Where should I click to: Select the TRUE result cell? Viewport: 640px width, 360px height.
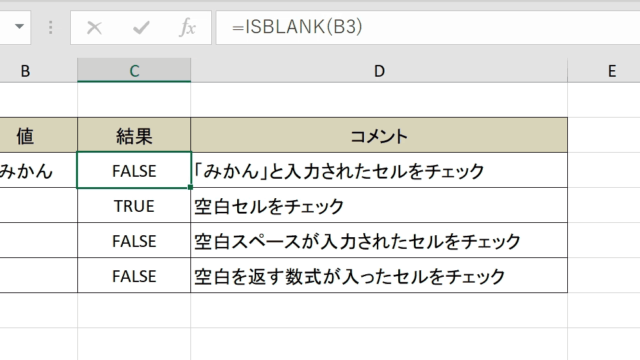[x=134, y=205]
